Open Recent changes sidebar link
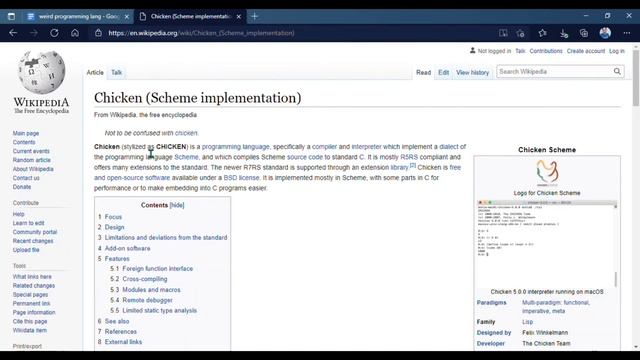This screenshot has width=640, height=360. pyautogui.click(x=33, y=241)
